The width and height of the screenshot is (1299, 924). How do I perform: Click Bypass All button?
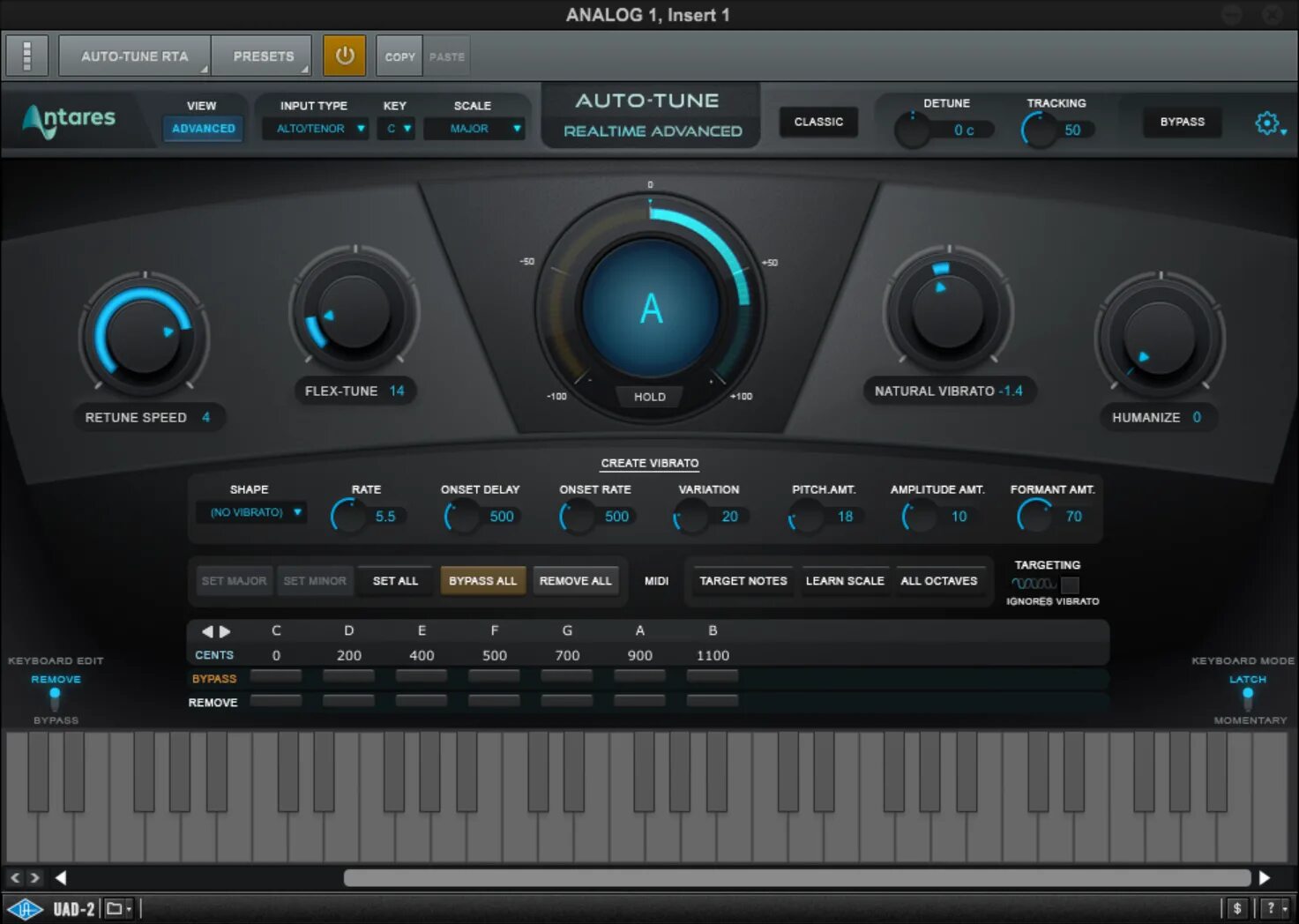coord(482,581)
